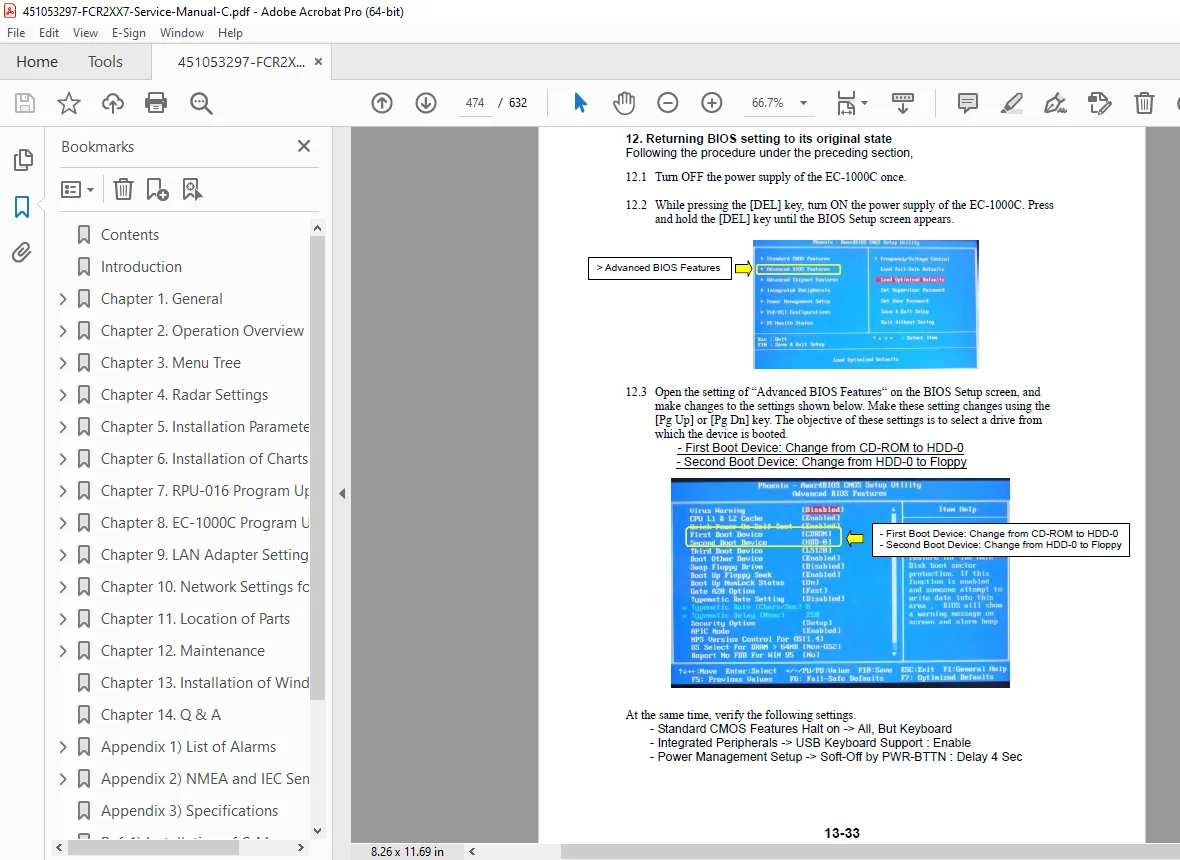Delete selected bookmark in panel
The width and height of the screenshot is (1180, 860).
pyautogui.click(x=123, y=190)
